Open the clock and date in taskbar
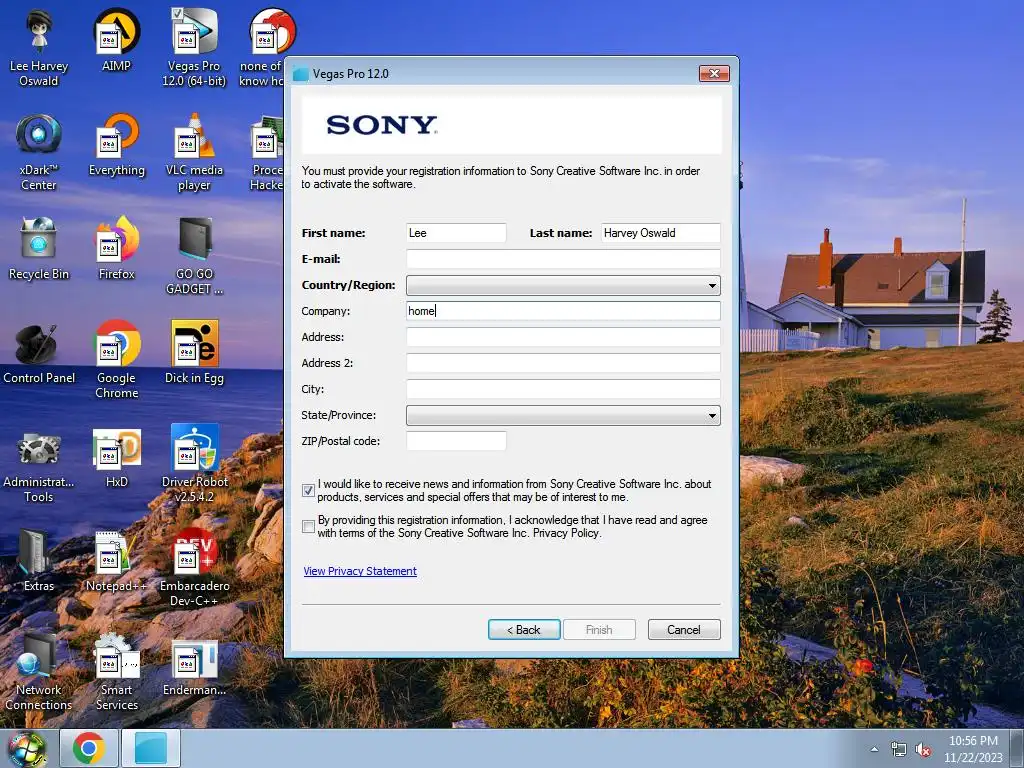Screen dimensions: 1024x768 click(973, 749)
